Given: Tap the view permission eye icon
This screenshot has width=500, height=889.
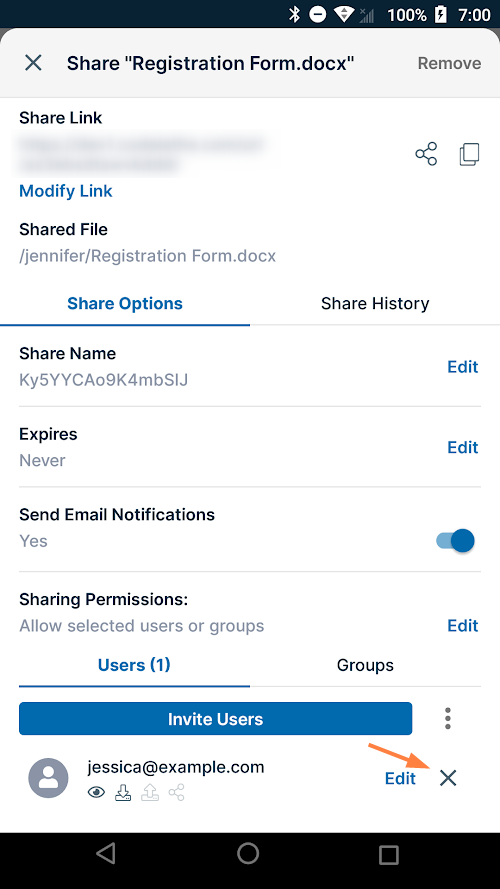Looking at the screenshot, I should tap(96, 793).
